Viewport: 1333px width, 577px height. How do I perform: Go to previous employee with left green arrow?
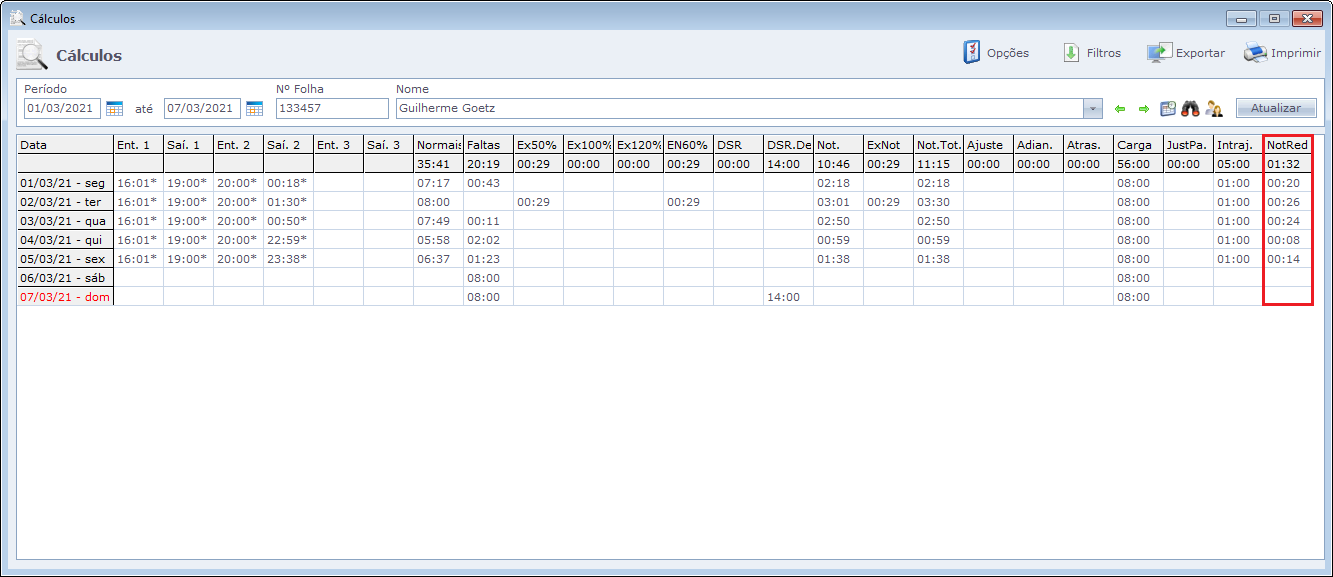pyautogui.click(x=1120, y=108)
